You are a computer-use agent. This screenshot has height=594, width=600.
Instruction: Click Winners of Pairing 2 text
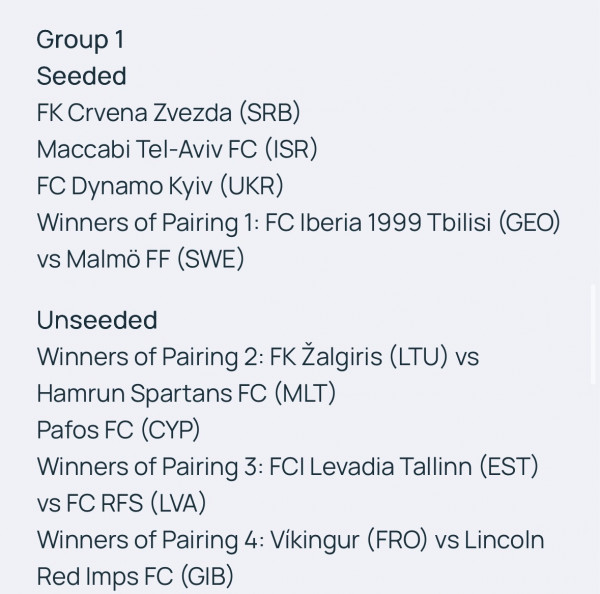point(150,357)
